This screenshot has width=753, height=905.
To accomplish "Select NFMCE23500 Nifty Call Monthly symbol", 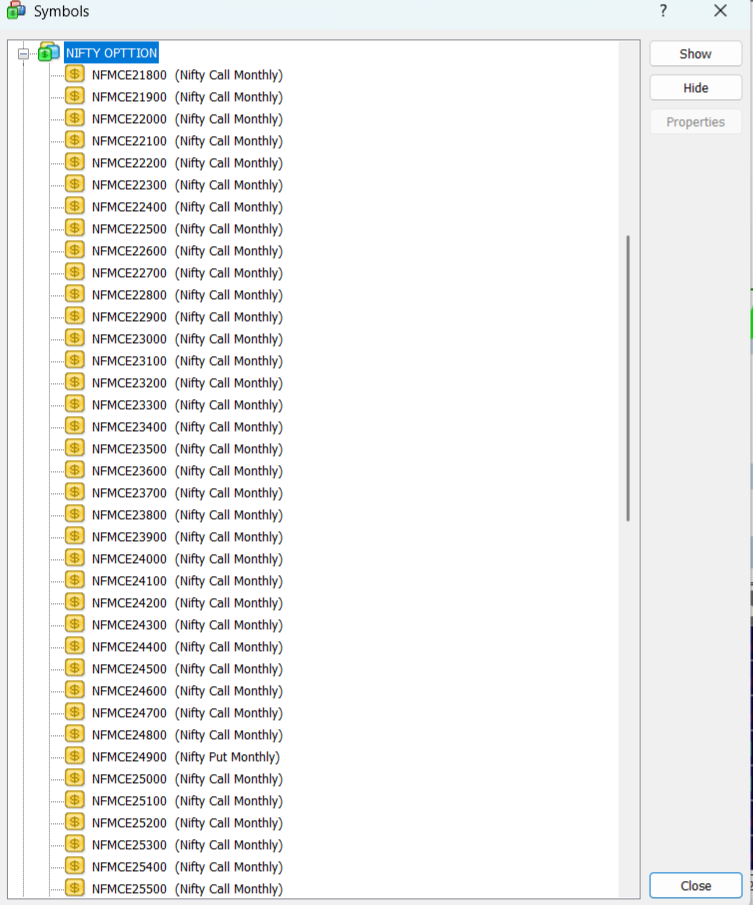I will pos(187,449).
